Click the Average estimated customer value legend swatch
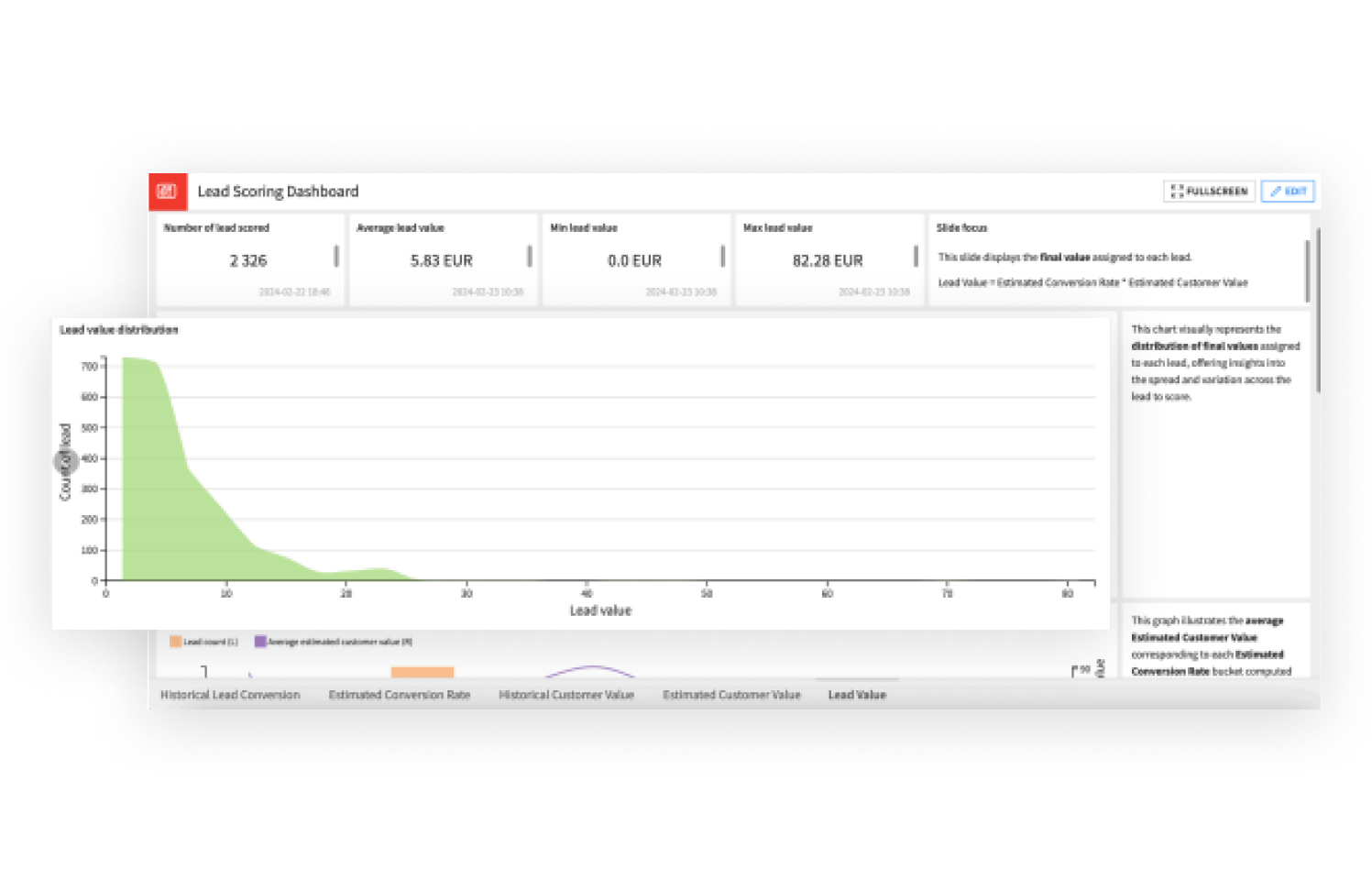 [x=260, y=642]
